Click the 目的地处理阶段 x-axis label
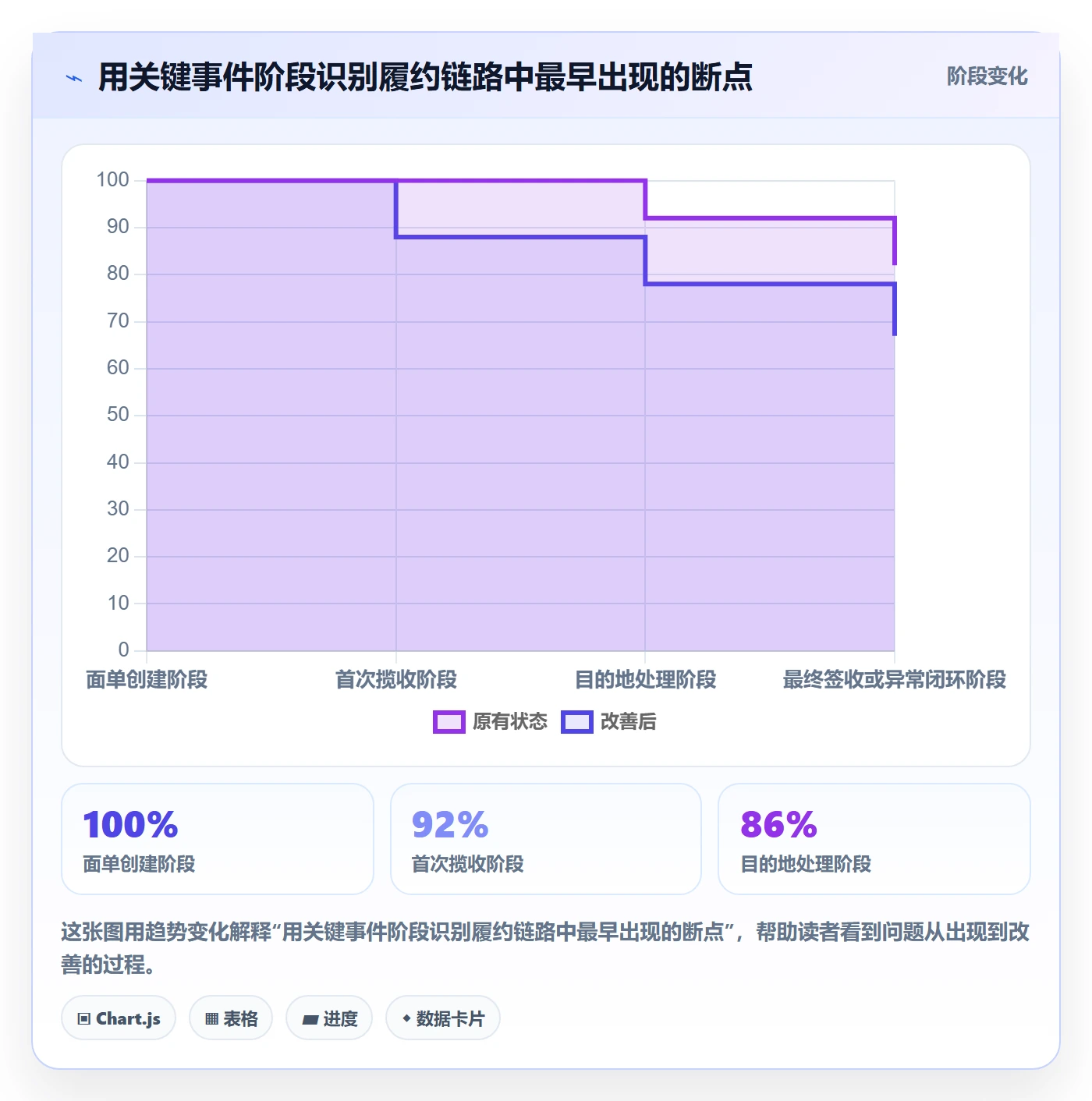Image resolution: width=1092 pixels, height=1101 pixels. coord(645,680)
